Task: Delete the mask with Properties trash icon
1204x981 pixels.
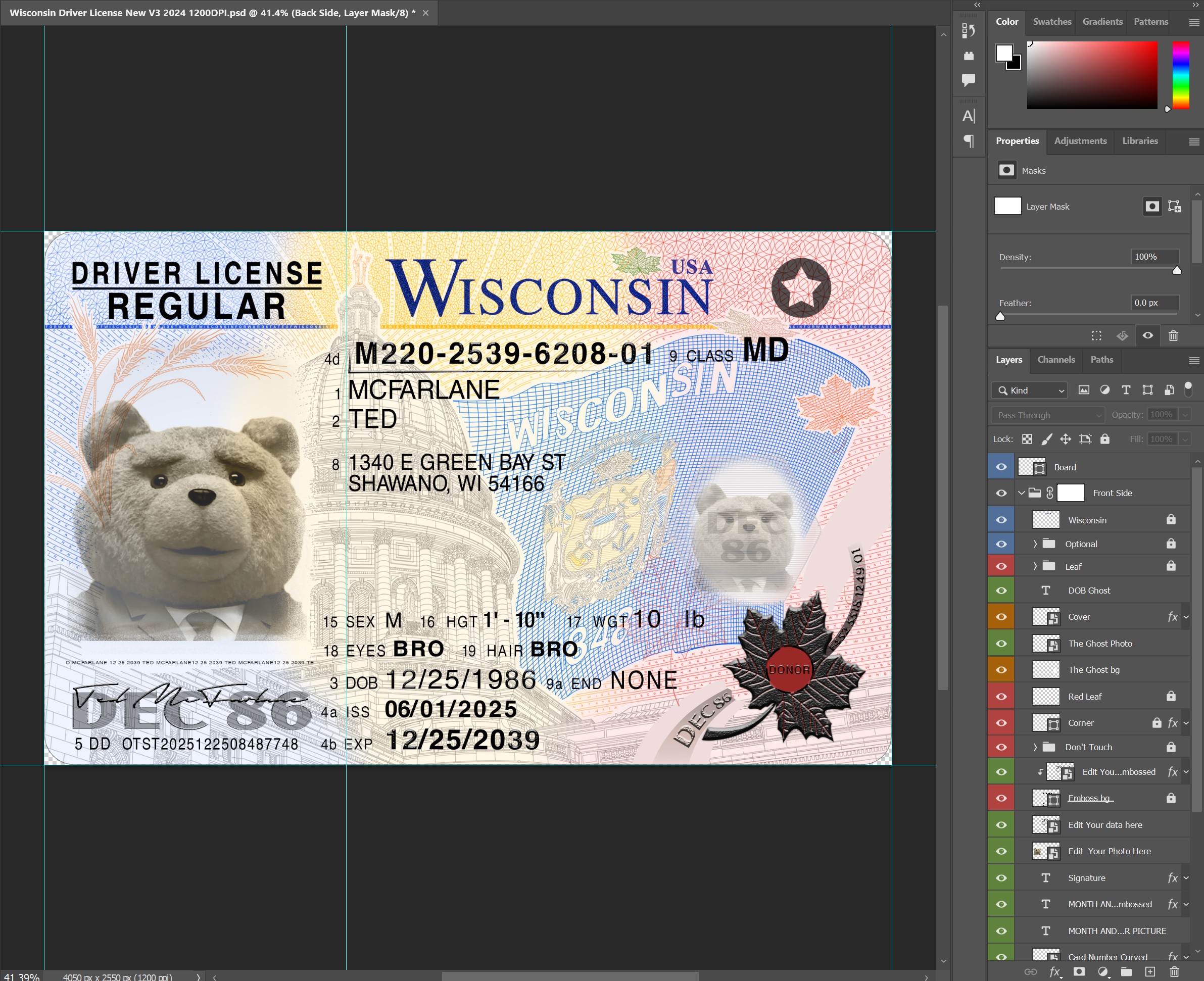Action: click(x=1173, y=335)
